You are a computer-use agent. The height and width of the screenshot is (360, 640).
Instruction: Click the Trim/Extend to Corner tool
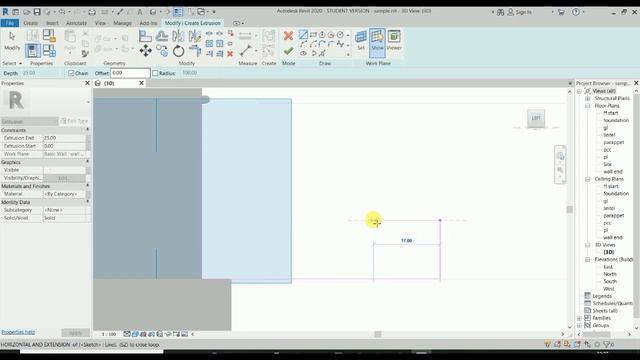click(x=195, y=51)
